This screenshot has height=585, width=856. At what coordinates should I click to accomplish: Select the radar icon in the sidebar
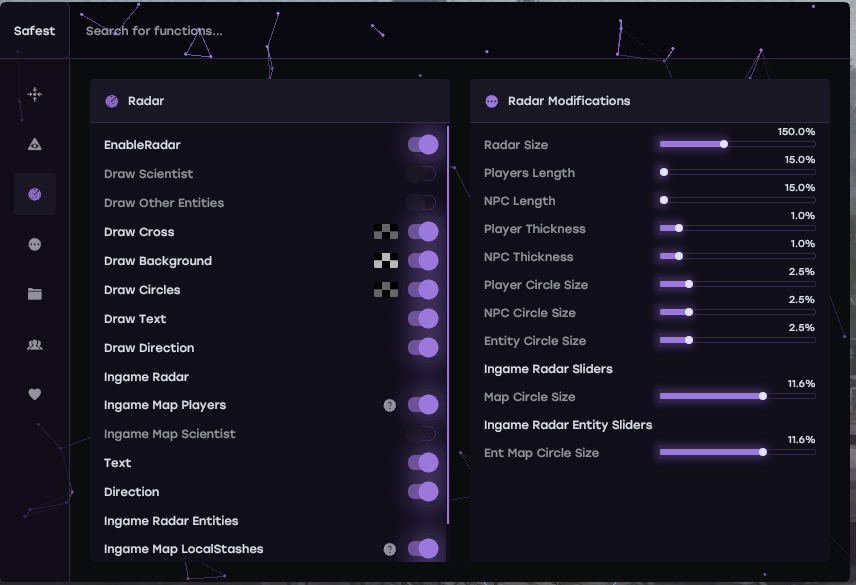coord(35,194)
